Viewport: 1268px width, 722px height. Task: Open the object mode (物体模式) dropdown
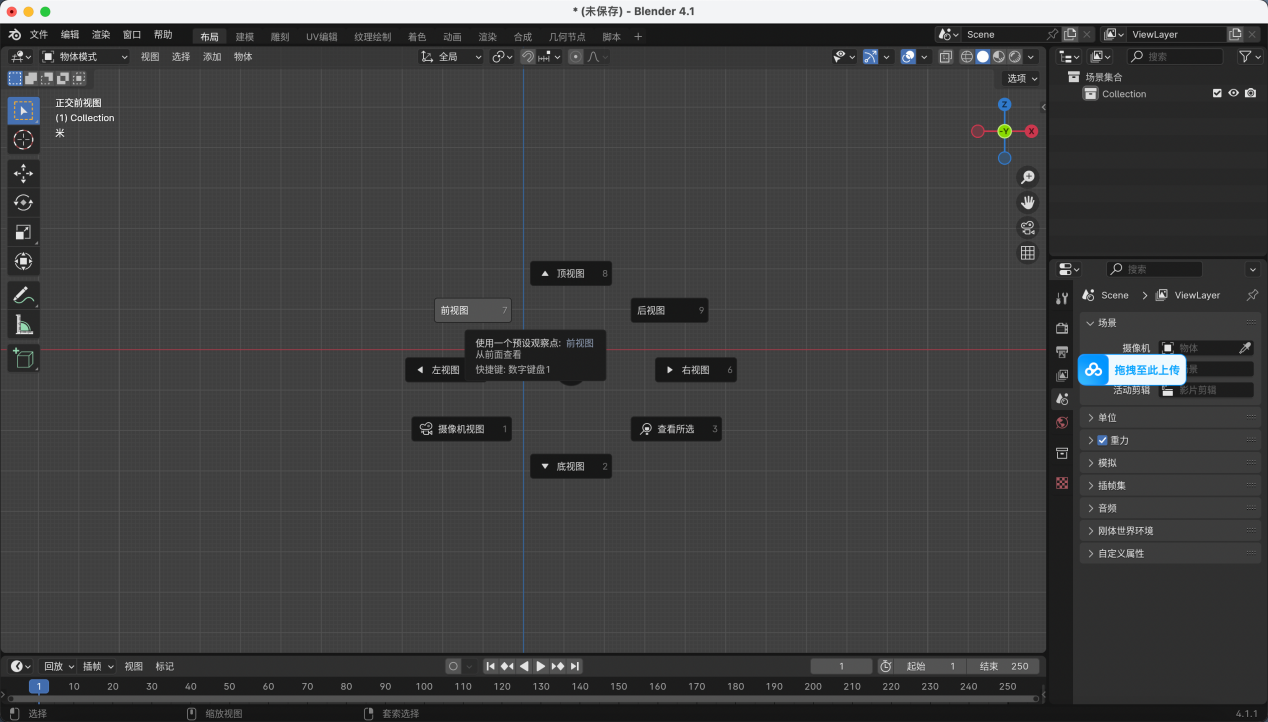[x=85, y=57]
